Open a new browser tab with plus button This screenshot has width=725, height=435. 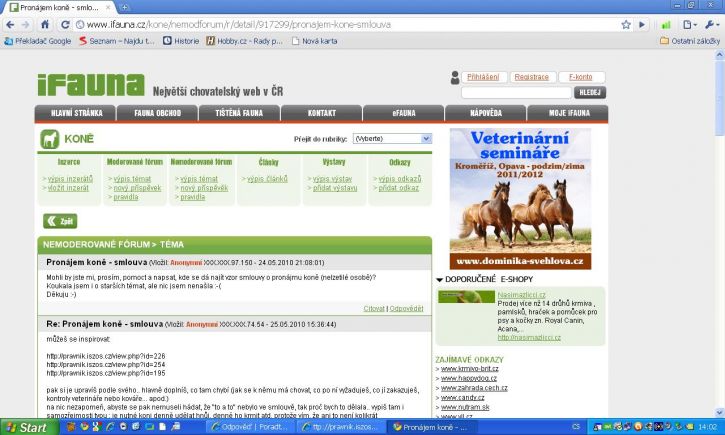point(124,7)
